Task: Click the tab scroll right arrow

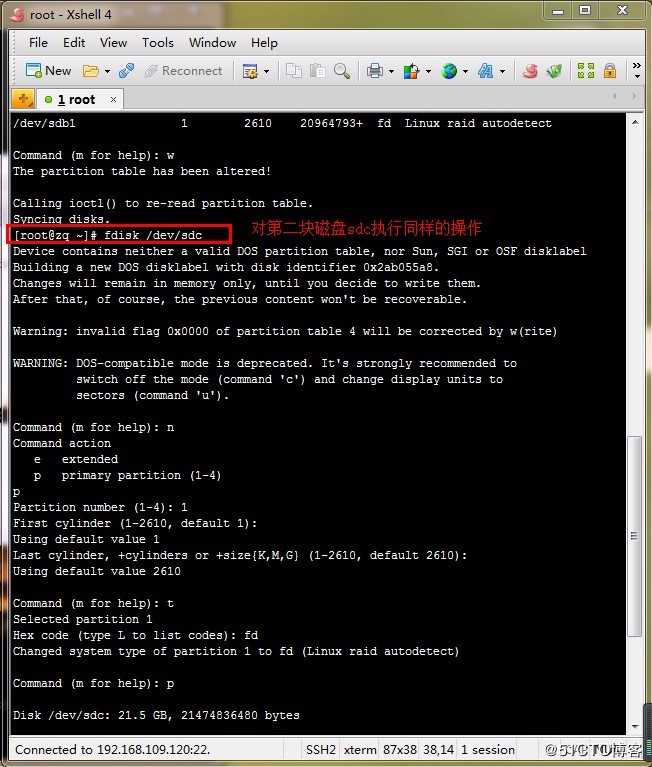Action: tap(634, 96)
